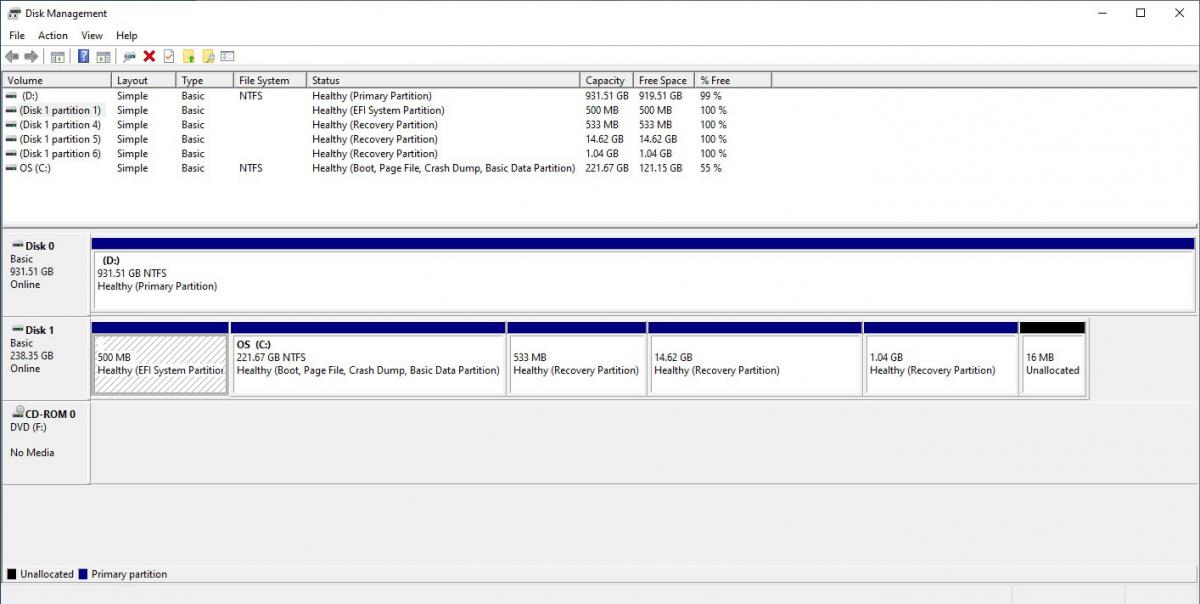Select the 500 MB EFI System Partition block
The image size is (1200, 604).
(160, 359)
